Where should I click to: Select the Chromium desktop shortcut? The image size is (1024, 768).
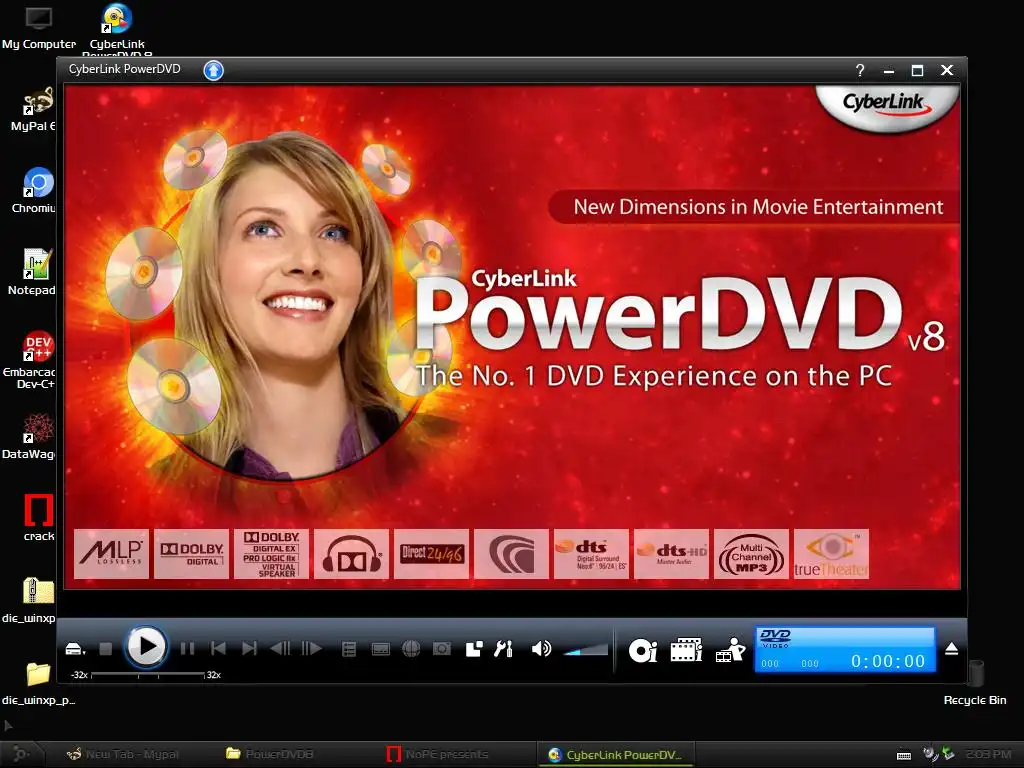click(x=33, y=191)
